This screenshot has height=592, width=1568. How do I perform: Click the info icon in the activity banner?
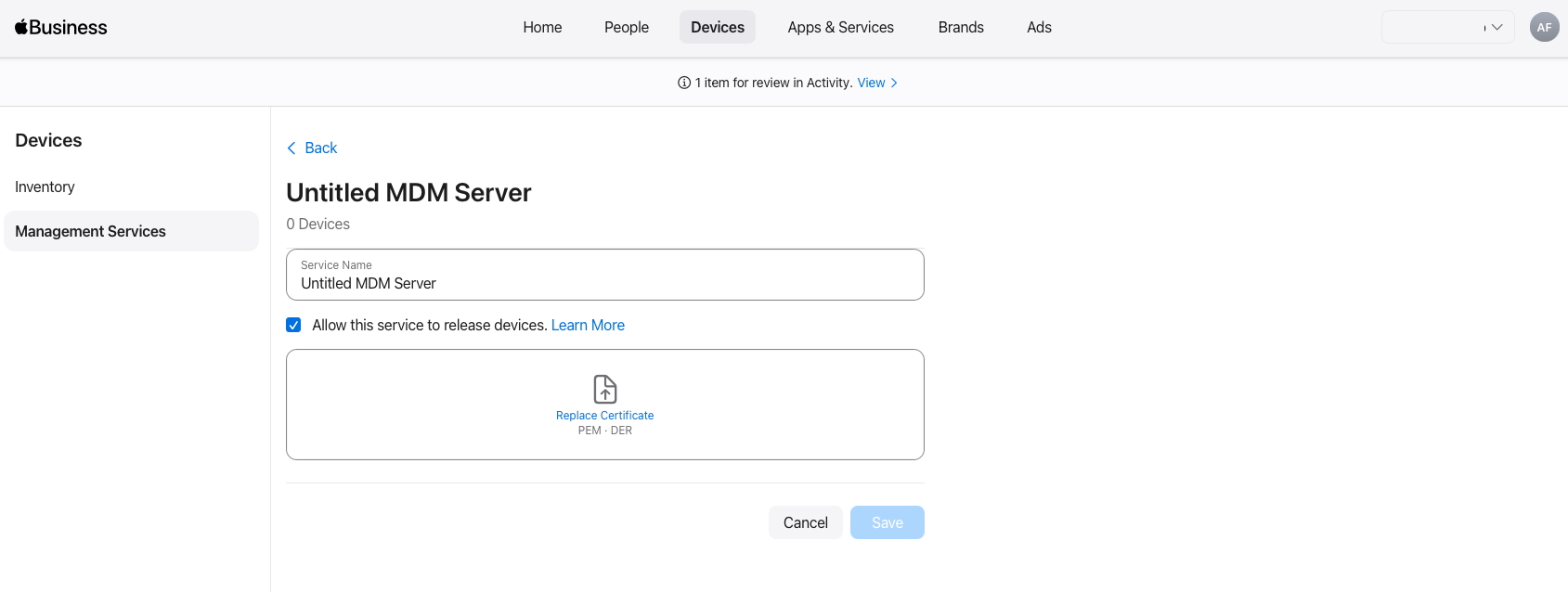coord(684,83)
